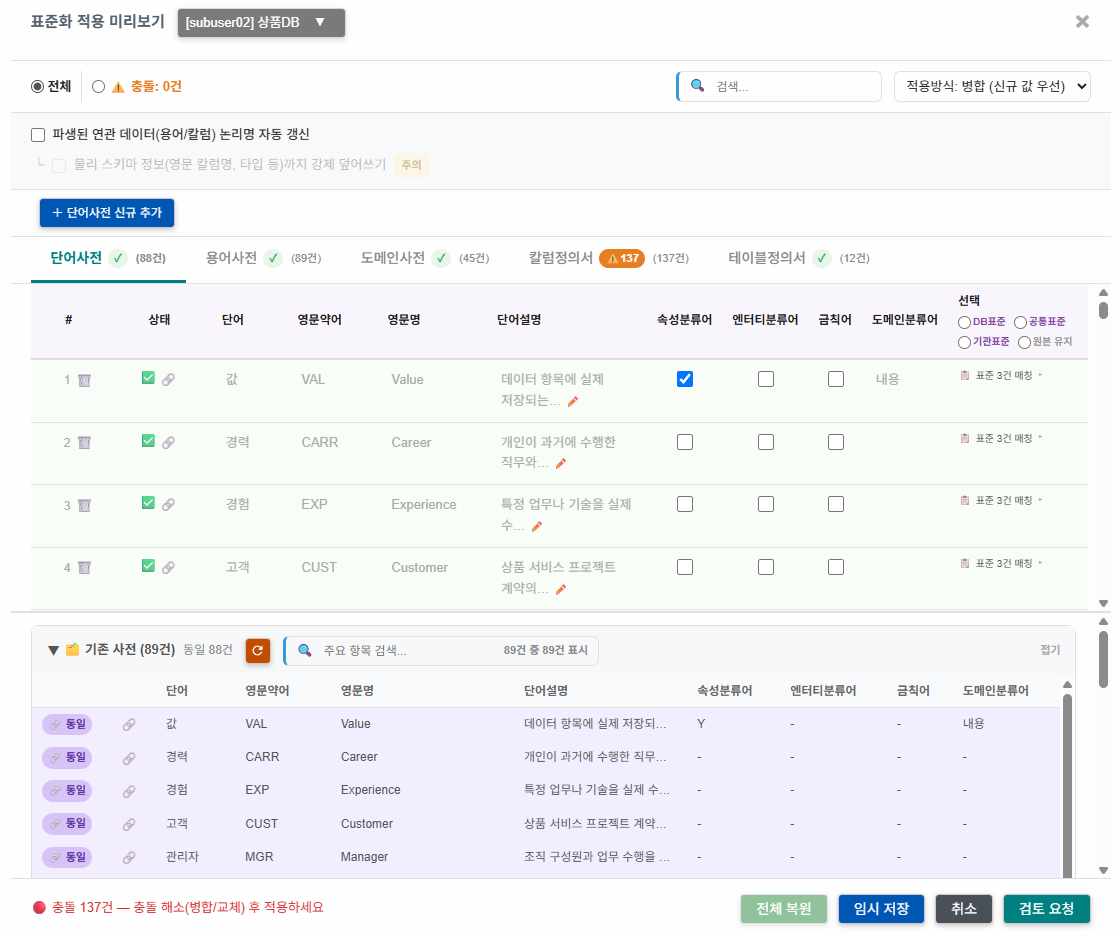This screenshot has width=1120, height=934.
Task: Expand 표준 3건 매칭 for the 경력 row
Action: (1002, 438)
